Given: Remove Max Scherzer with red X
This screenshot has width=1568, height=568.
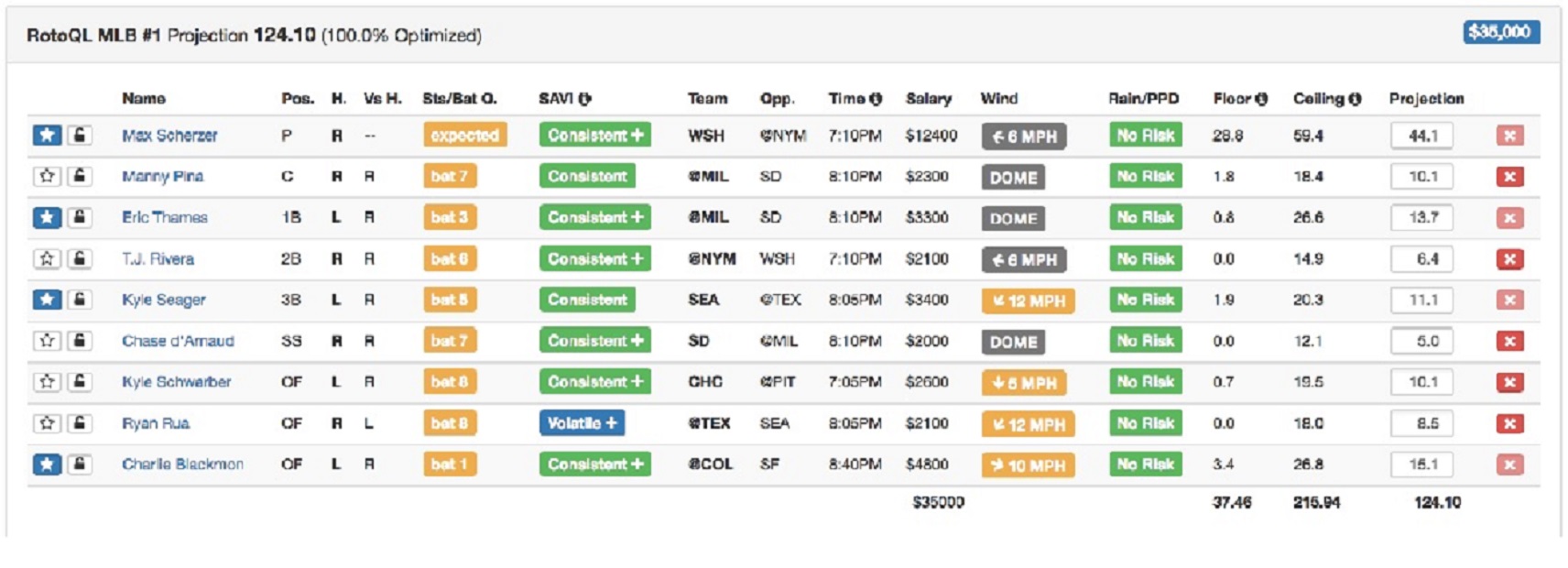Looking at the screenshot, I should pos(1509,136).
